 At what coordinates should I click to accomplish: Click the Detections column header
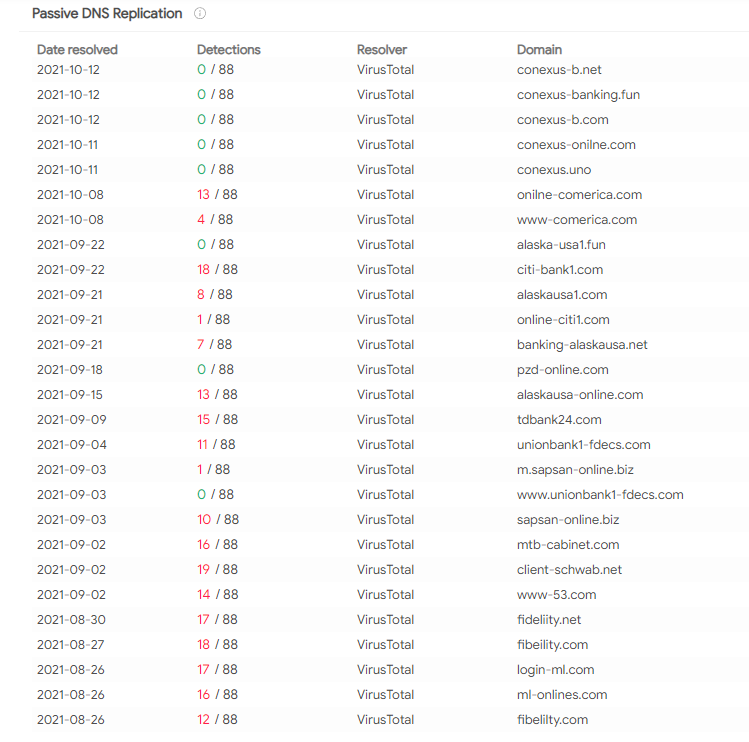(229, 50)
